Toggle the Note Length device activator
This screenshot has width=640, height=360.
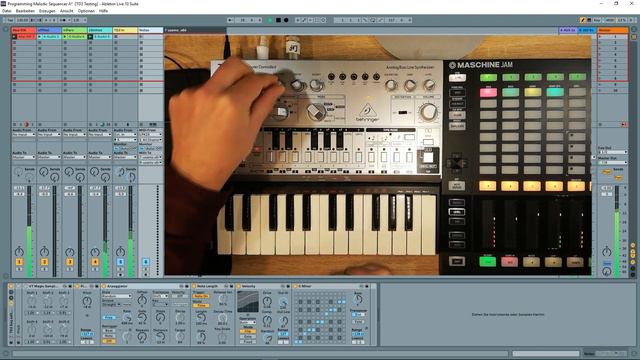coord(194,286)
